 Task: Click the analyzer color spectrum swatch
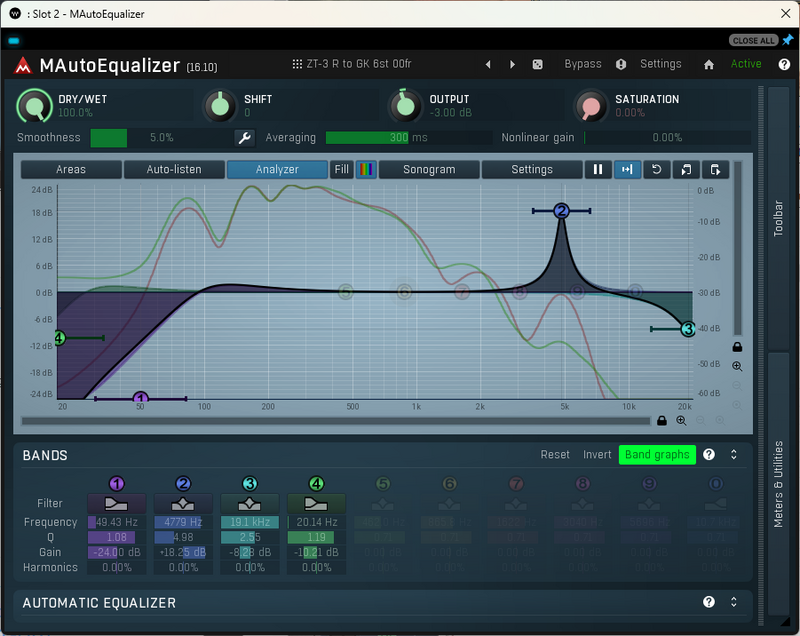[366, 169]
